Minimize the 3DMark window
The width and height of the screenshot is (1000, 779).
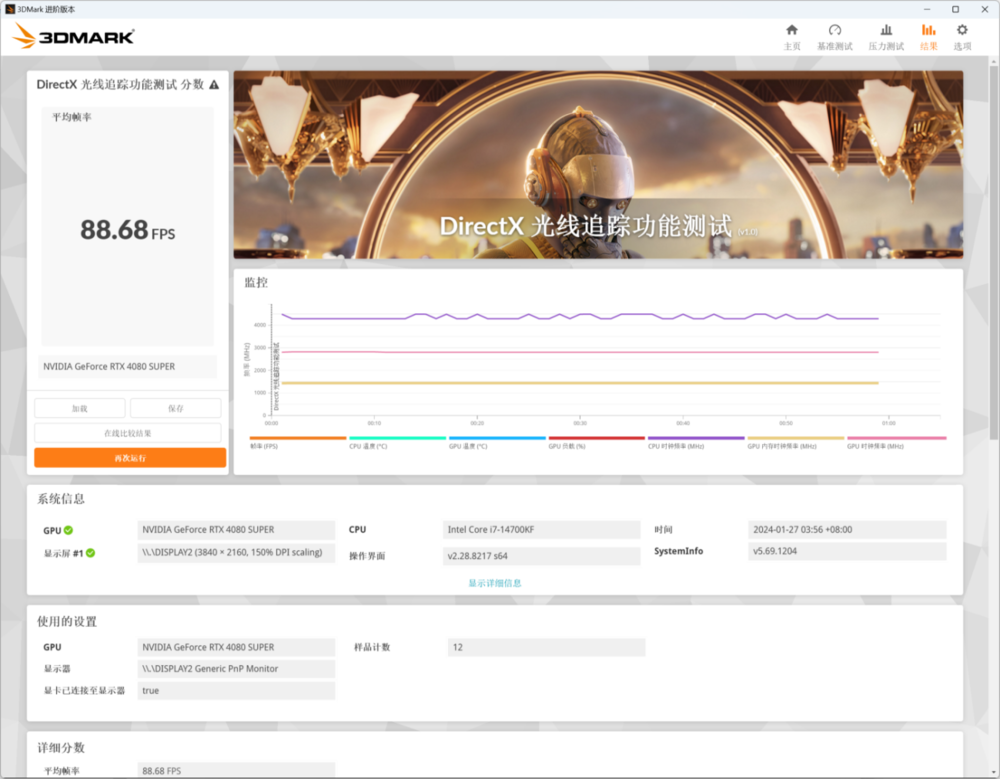pyautogui.click(x=927, y=9)
